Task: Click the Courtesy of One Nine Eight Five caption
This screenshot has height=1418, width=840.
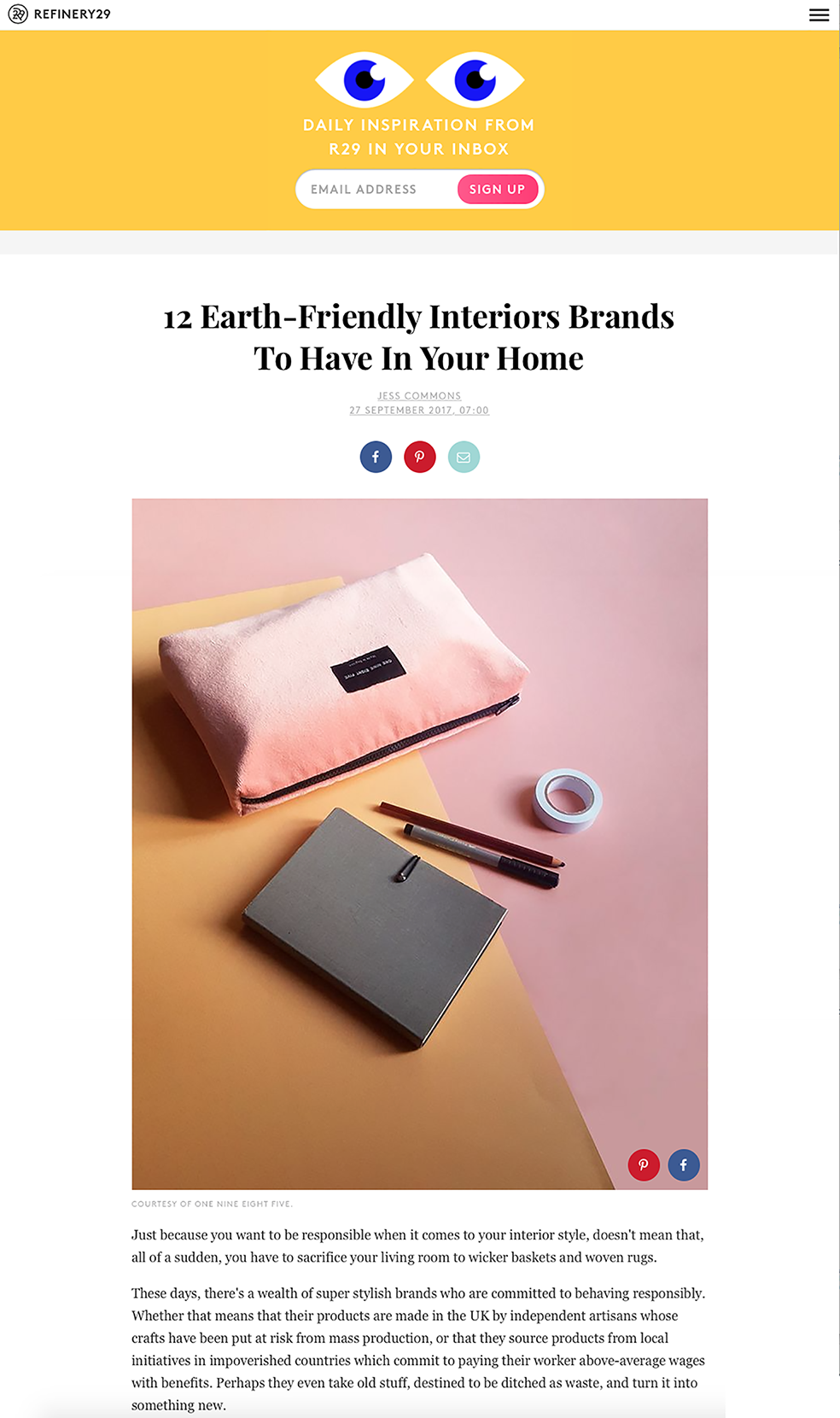Action: [x=212, y=1204]
